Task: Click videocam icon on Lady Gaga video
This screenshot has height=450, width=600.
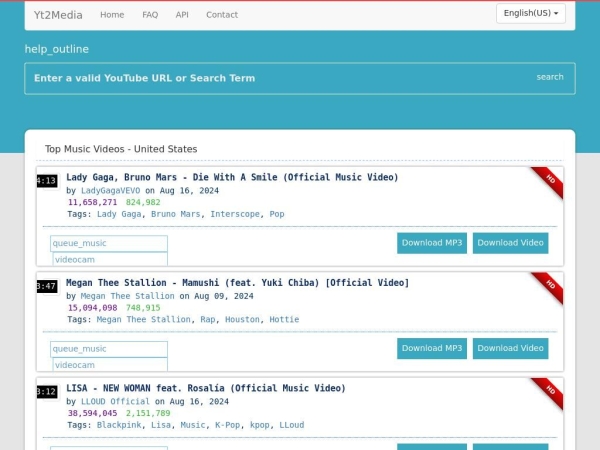Action: click(x=110, y=259)
